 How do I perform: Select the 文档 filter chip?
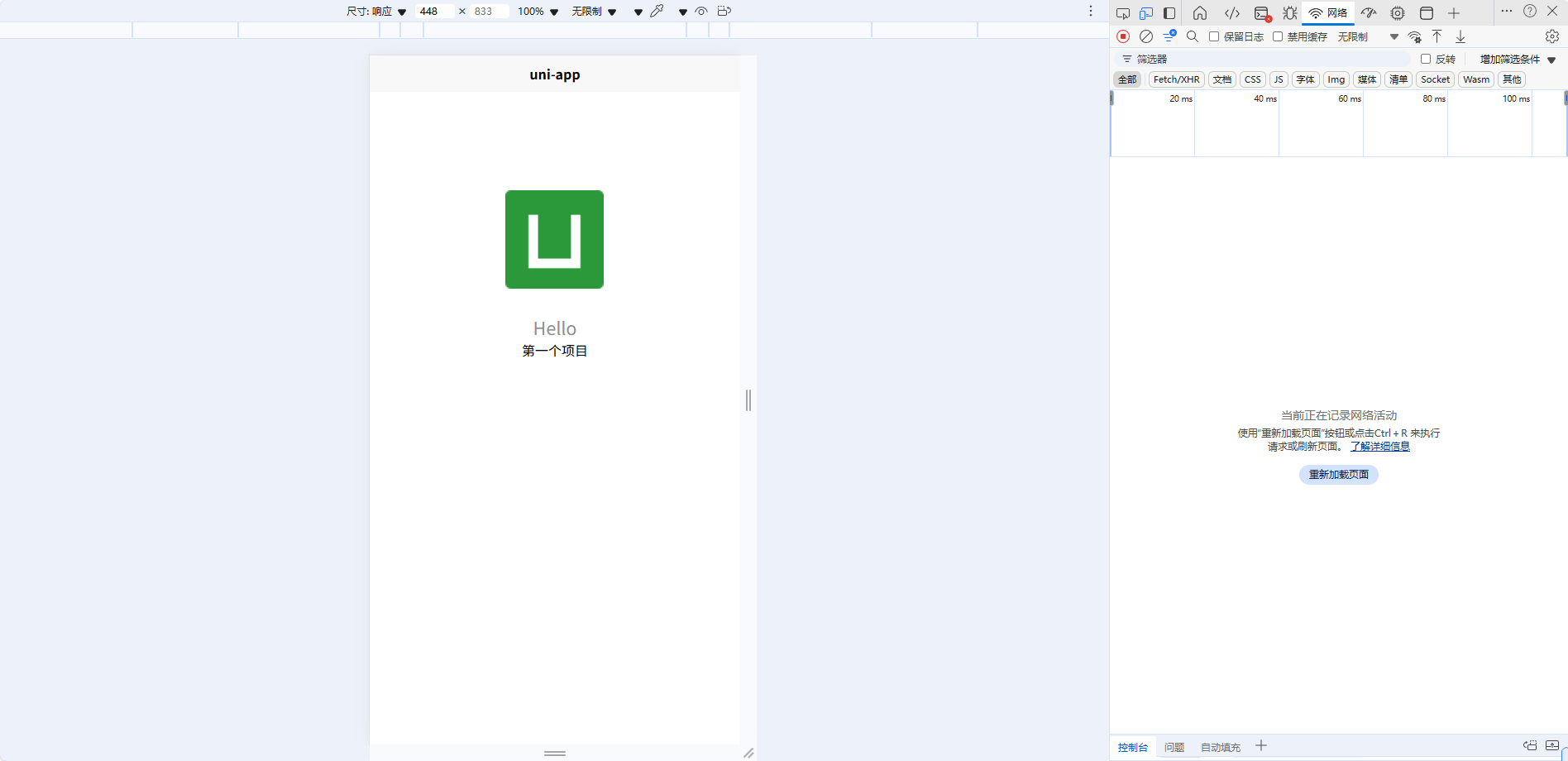[1222, 79]
